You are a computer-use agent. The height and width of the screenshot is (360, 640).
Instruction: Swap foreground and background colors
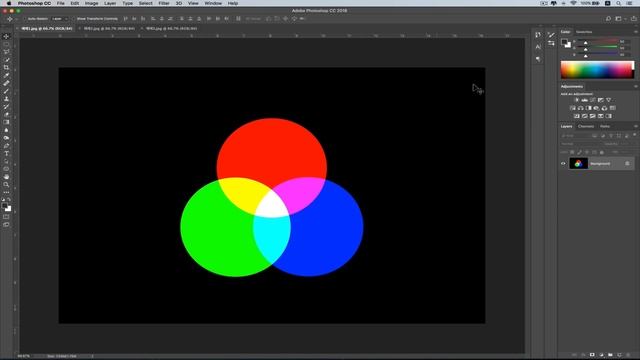pyautogui.click(x=9, y=200)
